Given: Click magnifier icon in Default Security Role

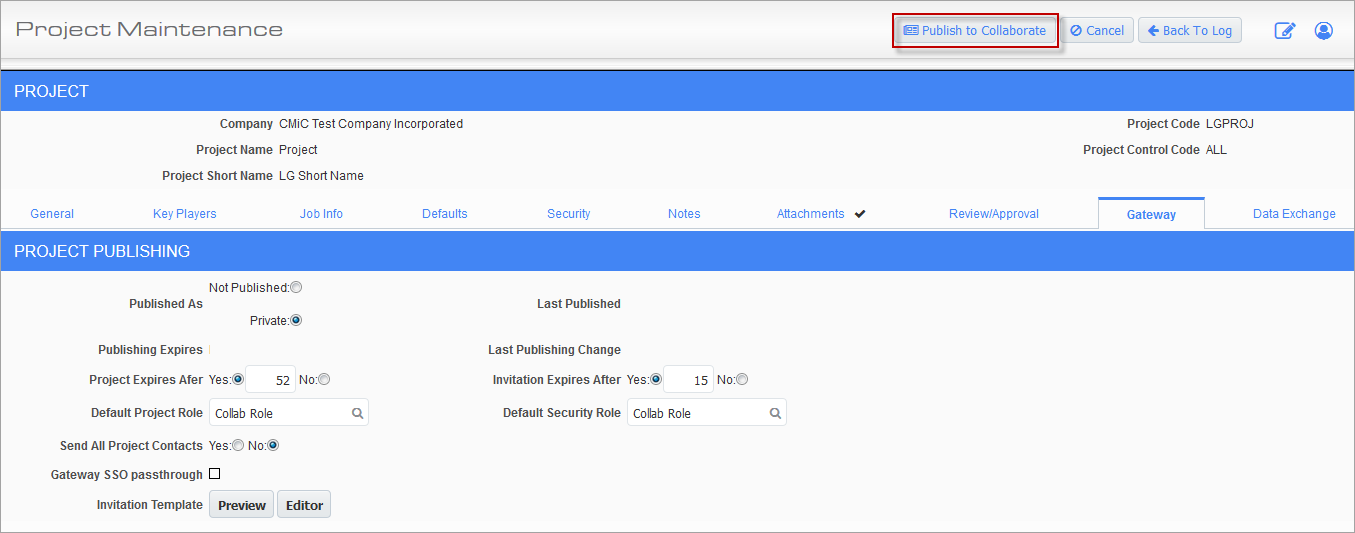Looking at the screenshot, I should [x=775, y=413].
